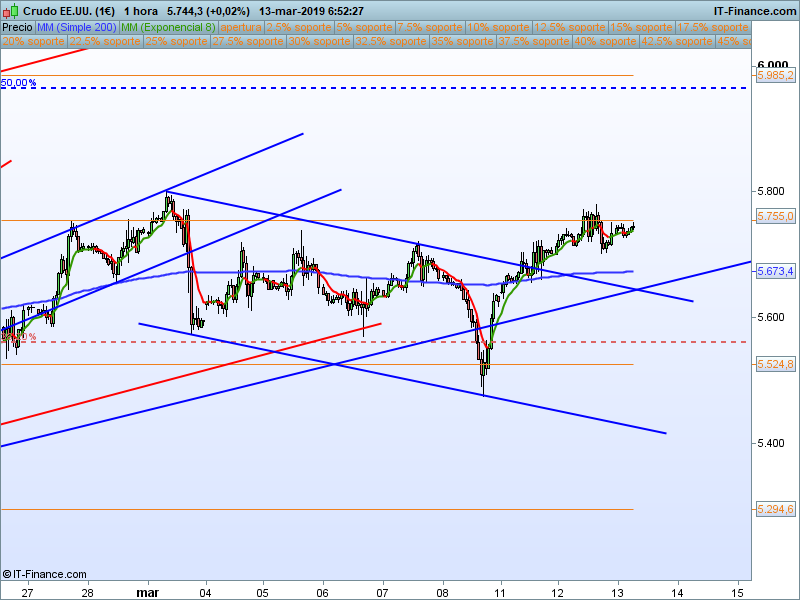Click date 13 on the time axis
The width and height of the screenshot is (800, 600).
pyautogui.click(x=618, y=592)
